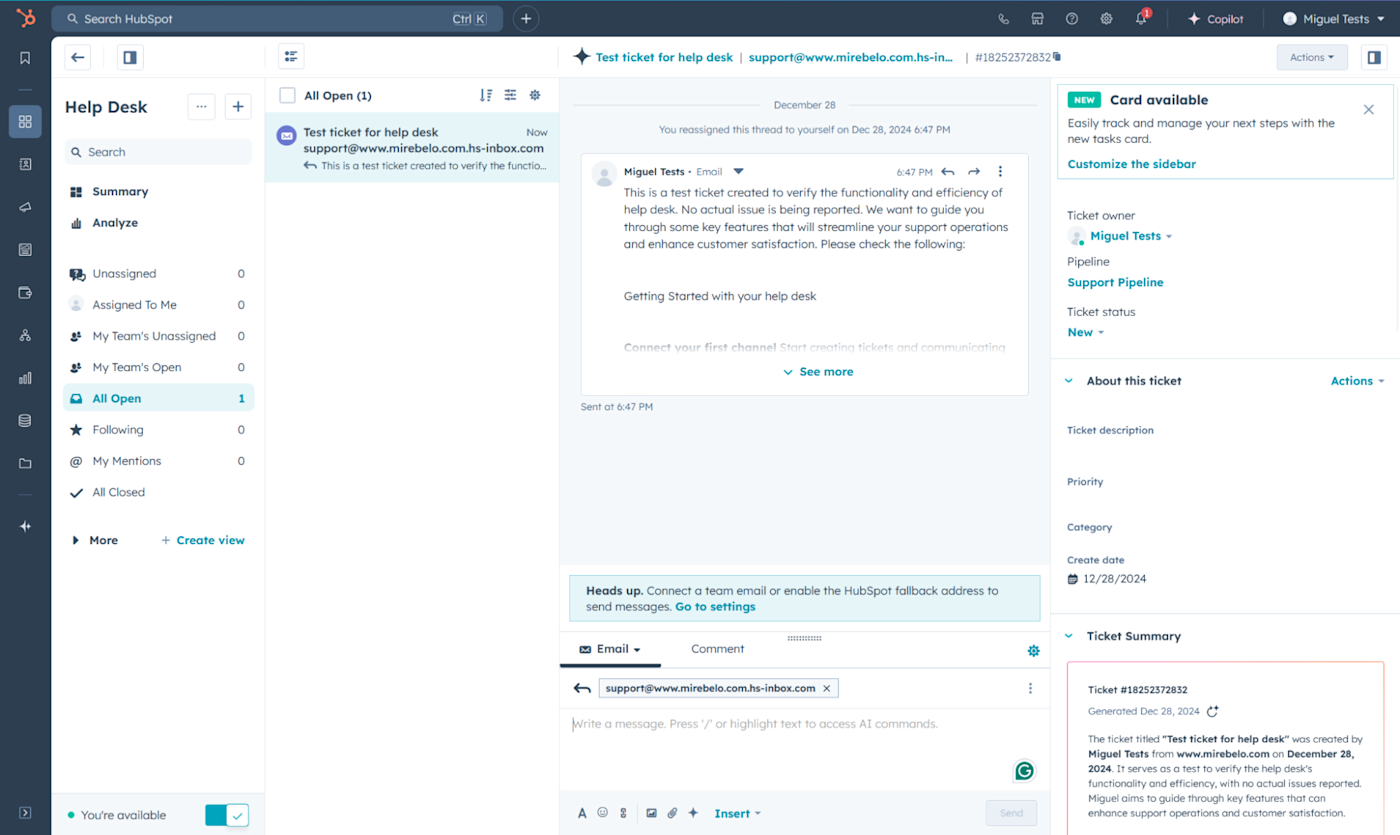
Task: Open the Support Pipeline link
Action: [1115, 283]
